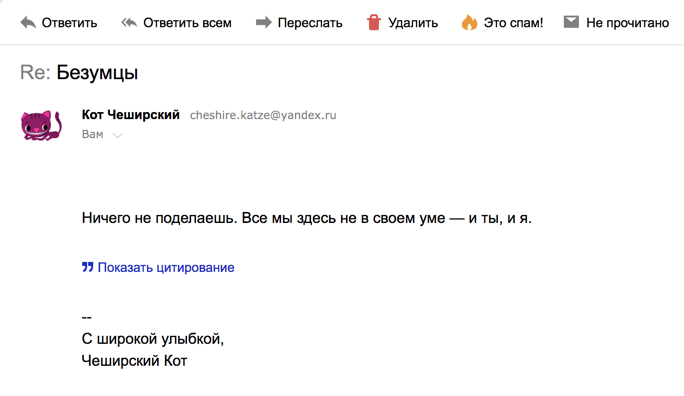The height and width of the screenshot is (396, 684).
Task: Click the reply-all double arrow icon
Action: (x=129, y=22)
